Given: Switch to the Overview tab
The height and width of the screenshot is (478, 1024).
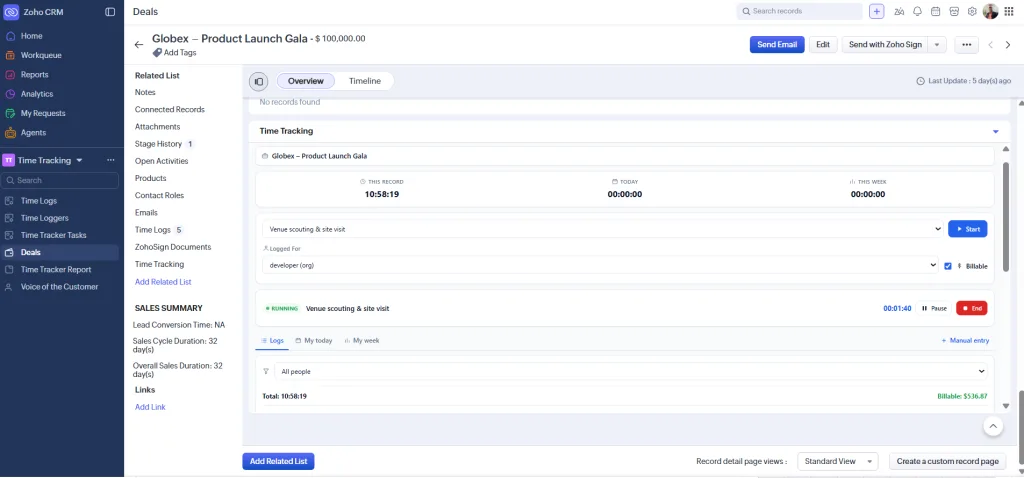Looking at the screenshot, I should point(306,81).
